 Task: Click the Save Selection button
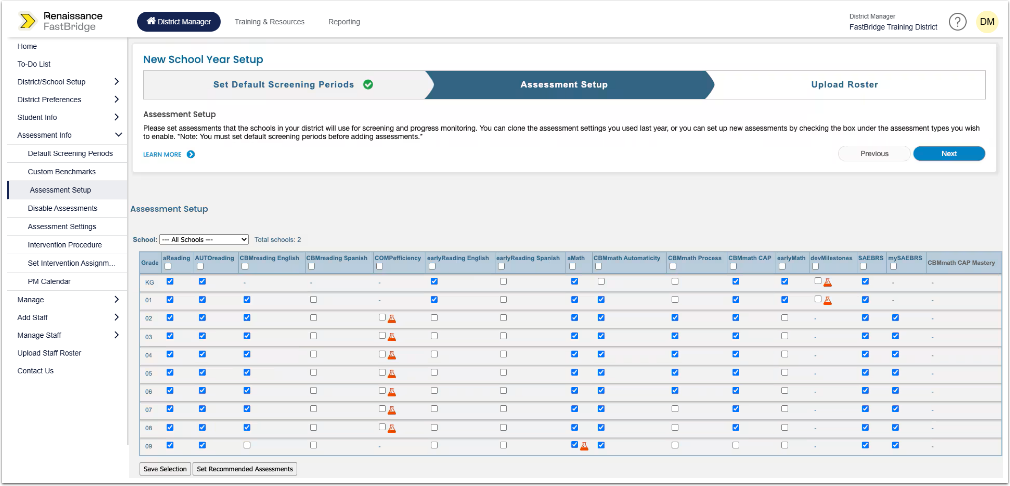coord(165,469)
